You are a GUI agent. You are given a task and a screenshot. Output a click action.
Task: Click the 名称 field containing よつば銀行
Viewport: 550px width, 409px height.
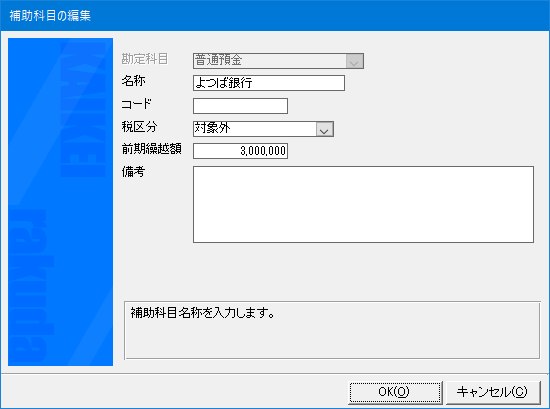[269, 83]
